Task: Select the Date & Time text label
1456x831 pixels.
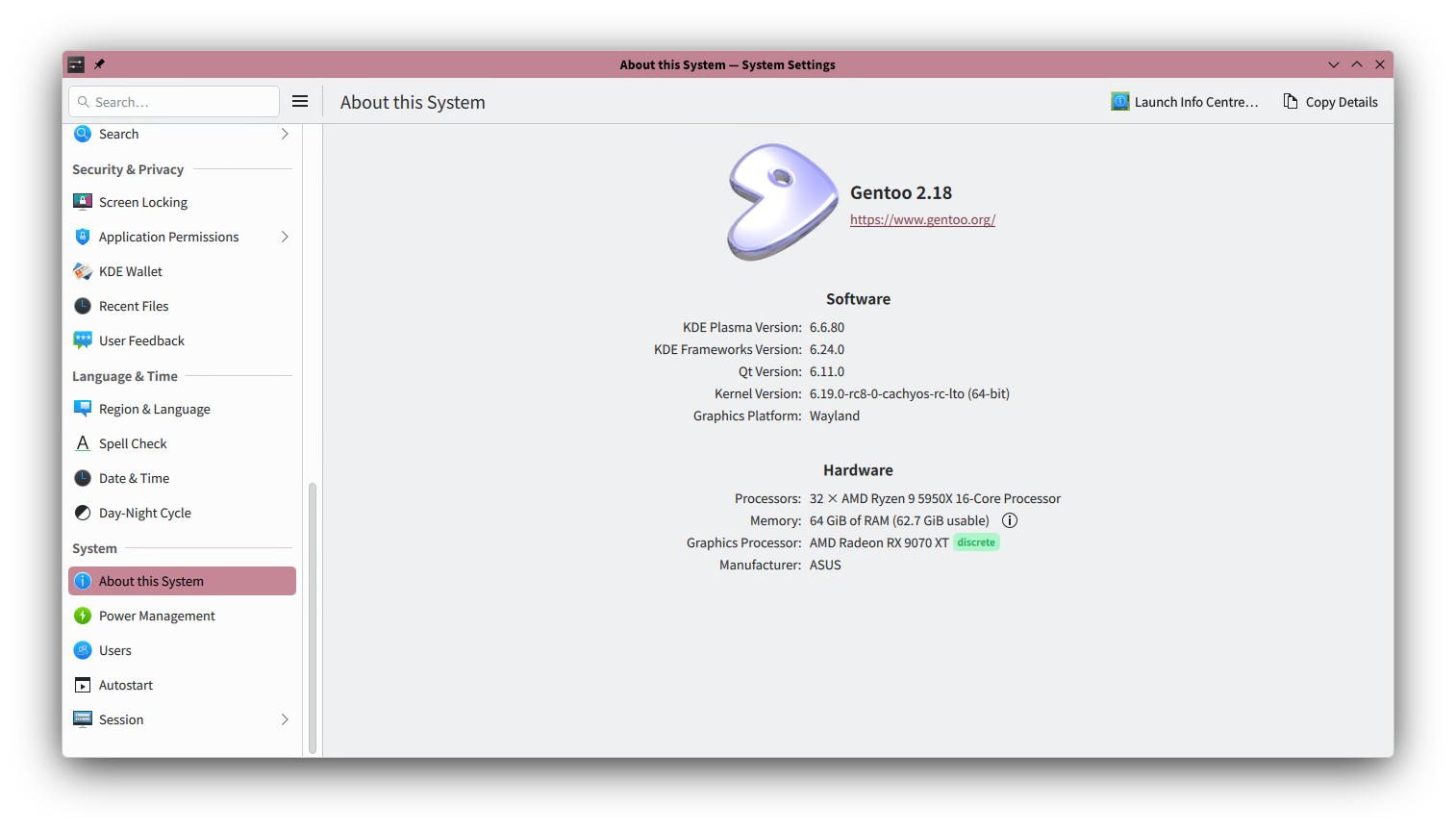Action: click(134, 478)
